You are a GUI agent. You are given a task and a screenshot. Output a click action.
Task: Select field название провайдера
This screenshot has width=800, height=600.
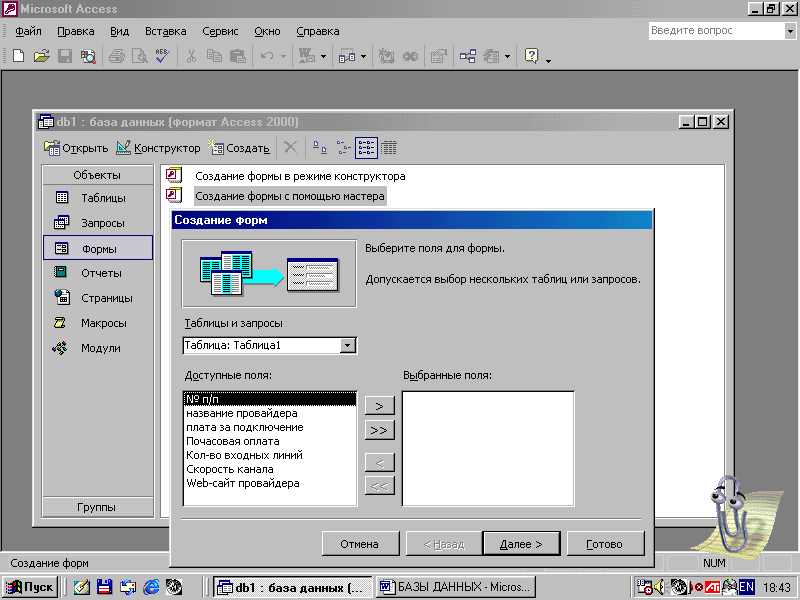(269, 413)
